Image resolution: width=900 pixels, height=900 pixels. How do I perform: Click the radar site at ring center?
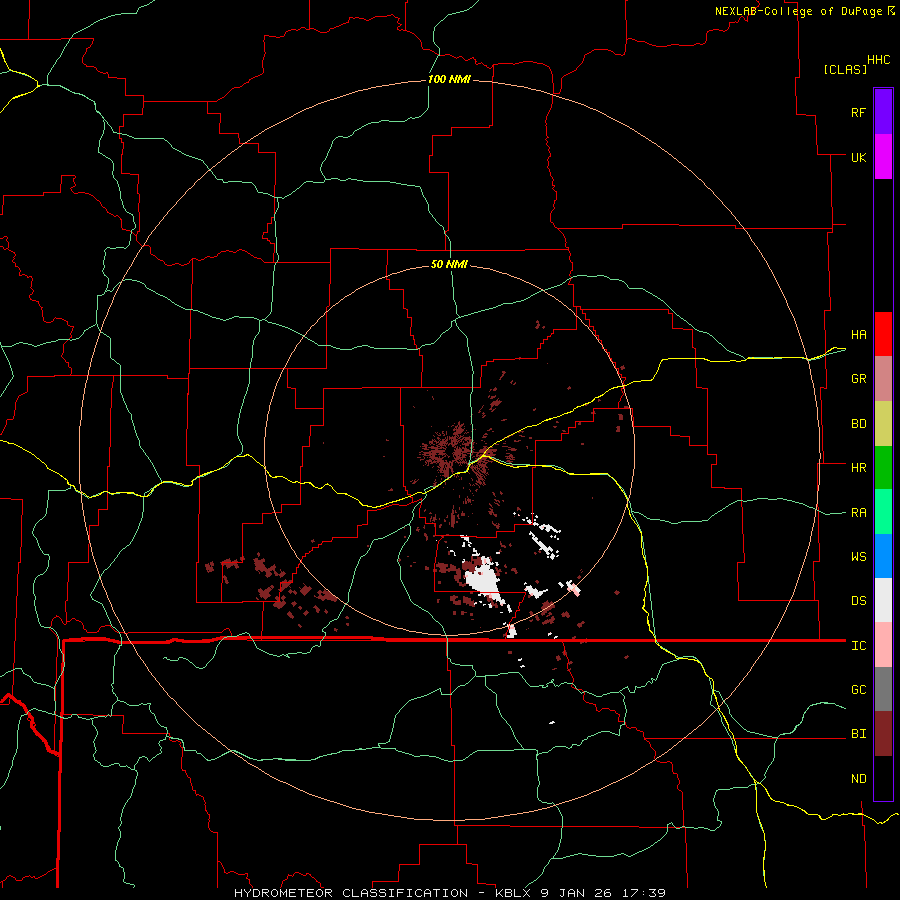449,451
